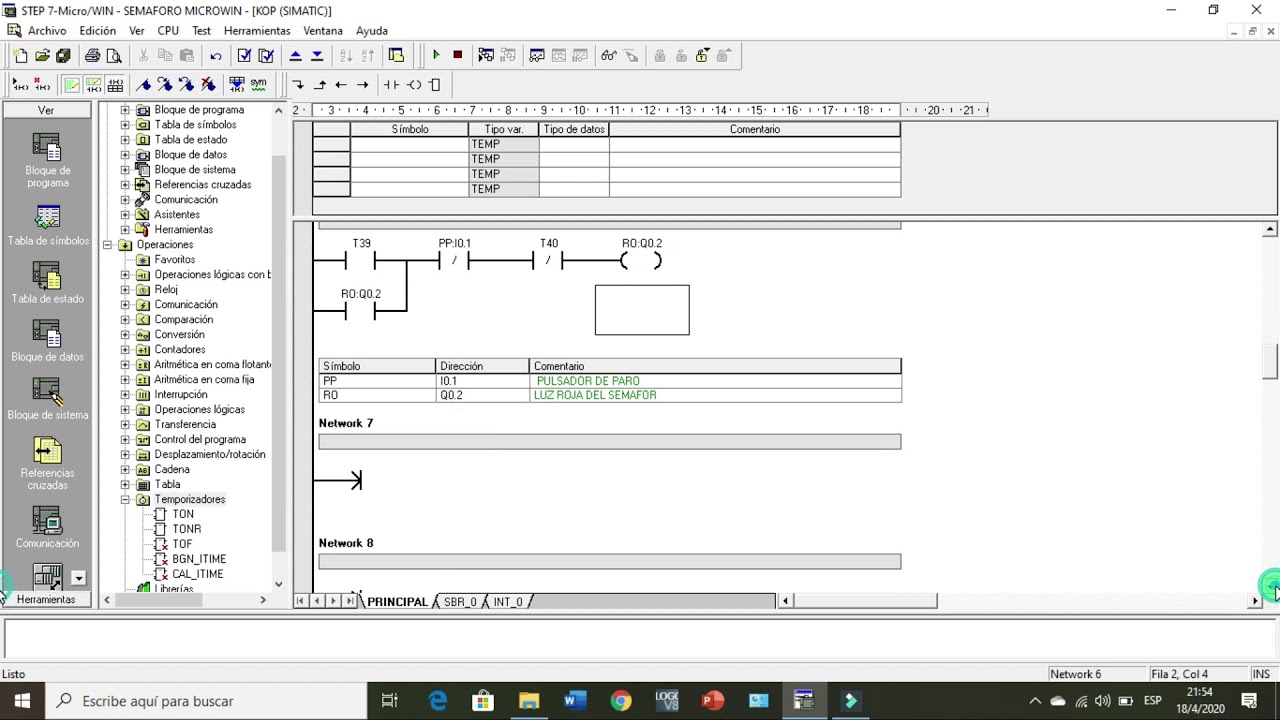Toggle network comments display
The image size is (1280, 720).
pos(94,85)
